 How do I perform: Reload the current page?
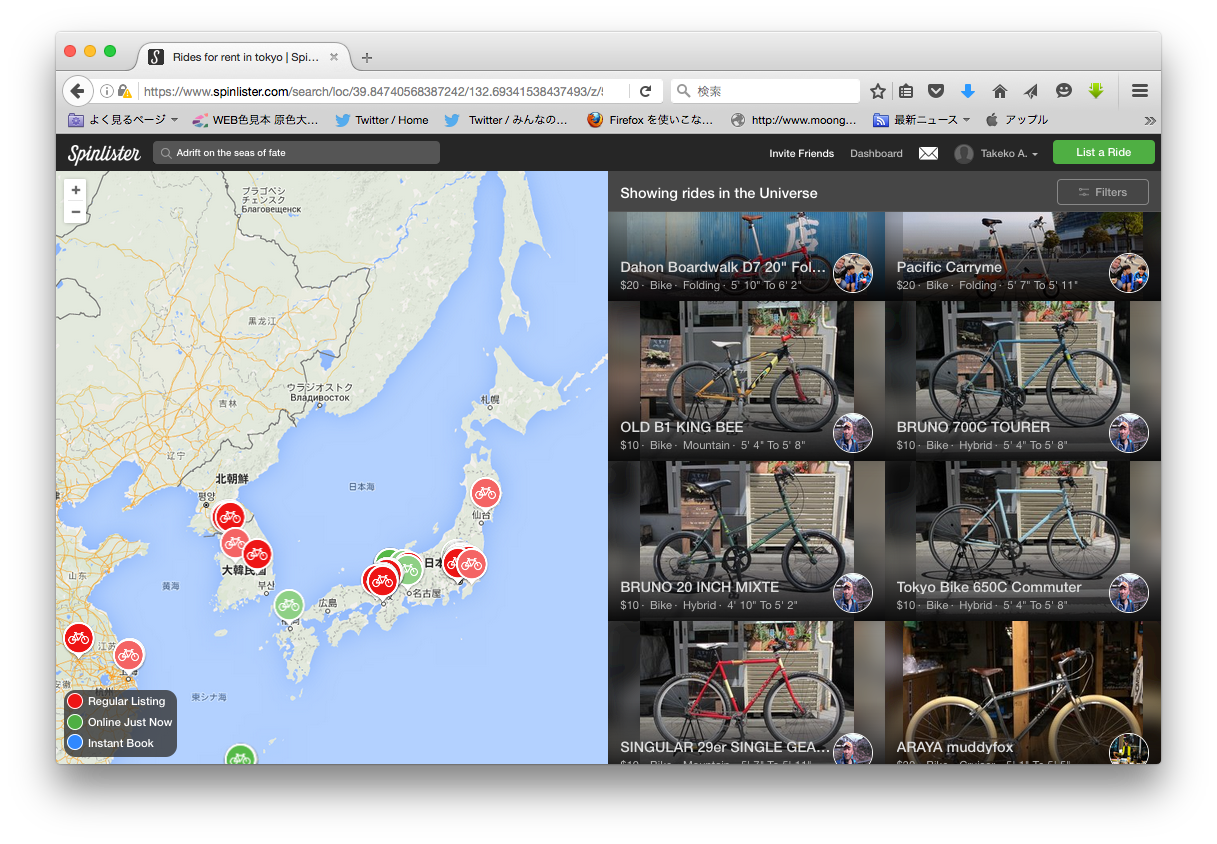645,91
